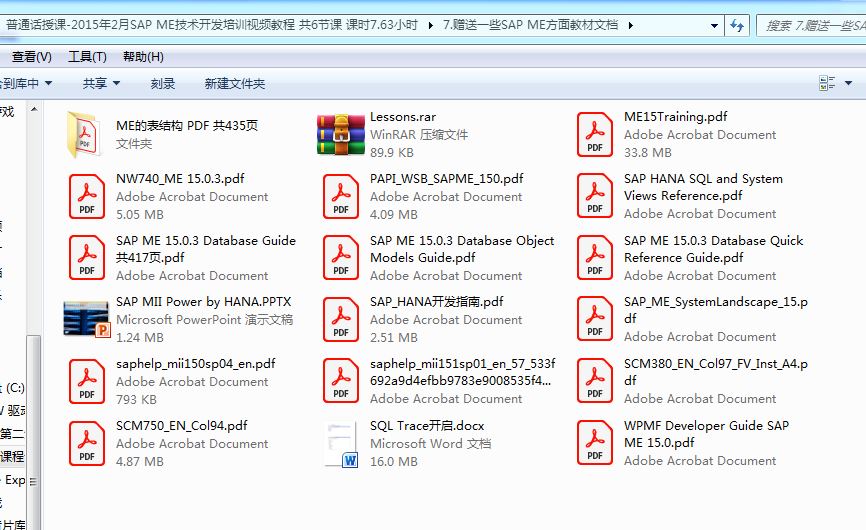Select the SQL Trace开启.docx Word icon

(x=341, y=444)
